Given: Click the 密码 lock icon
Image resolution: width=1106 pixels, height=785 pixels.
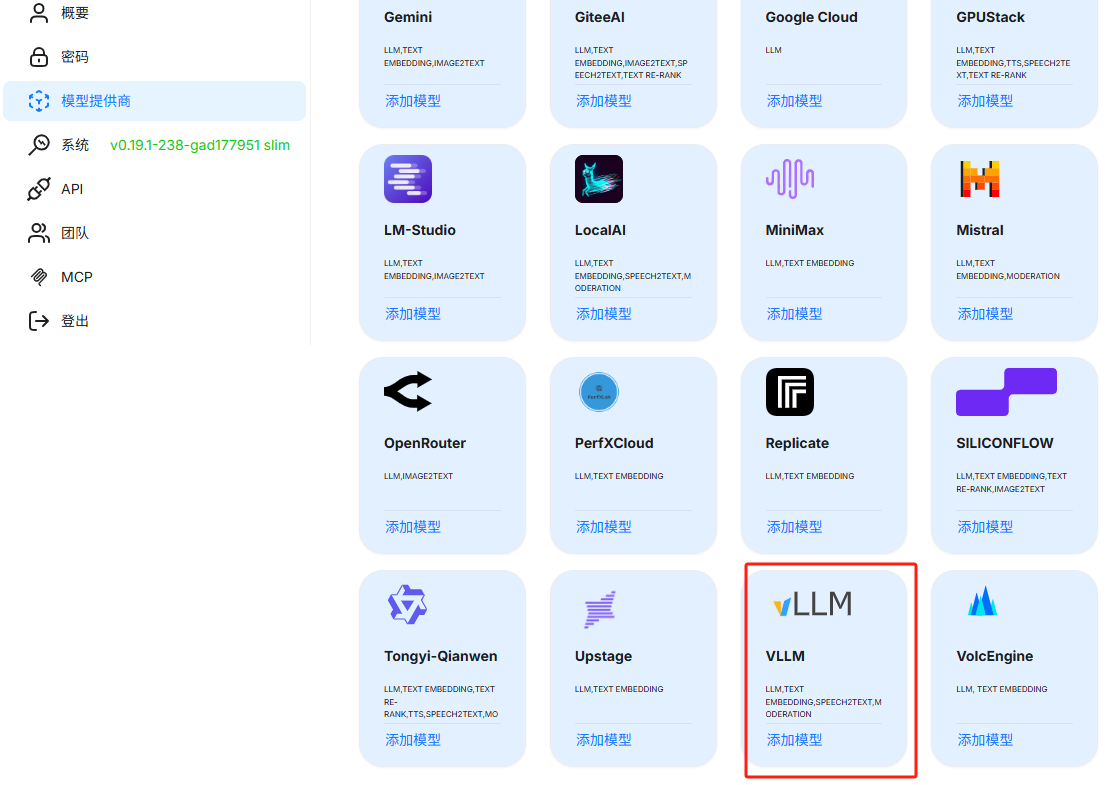Looking at the screenshot, I should tap(39, 57).
